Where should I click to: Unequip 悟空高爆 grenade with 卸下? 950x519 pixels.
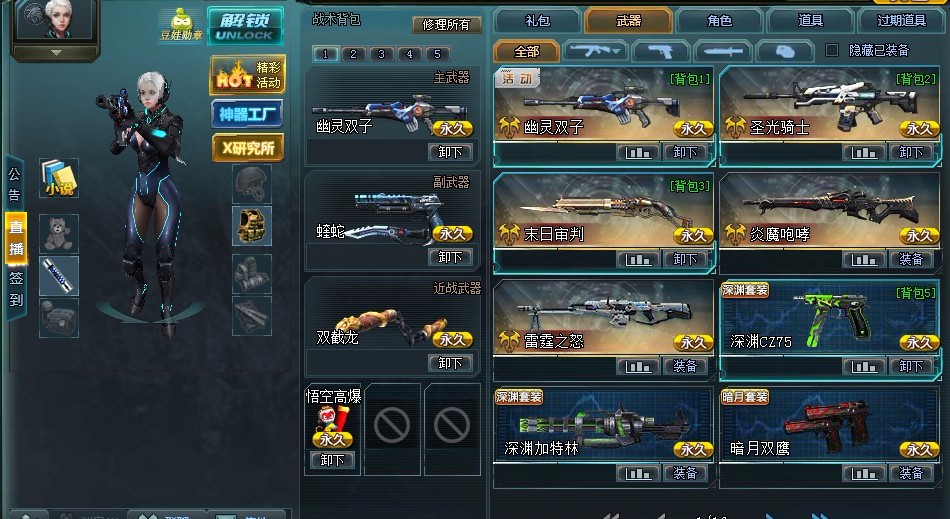point(332,460)
